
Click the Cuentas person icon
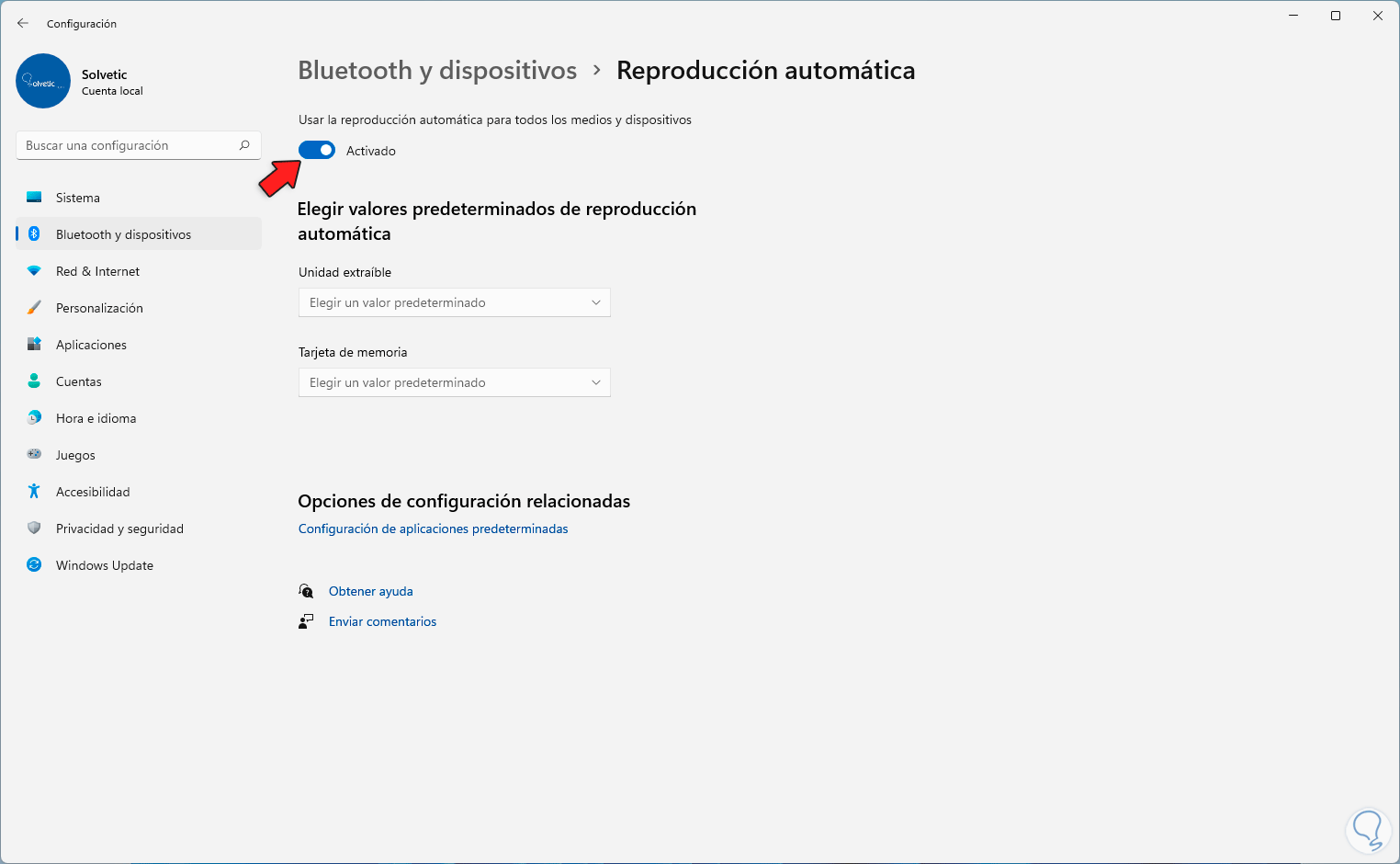pyautogui.click(x=34, y=381)
